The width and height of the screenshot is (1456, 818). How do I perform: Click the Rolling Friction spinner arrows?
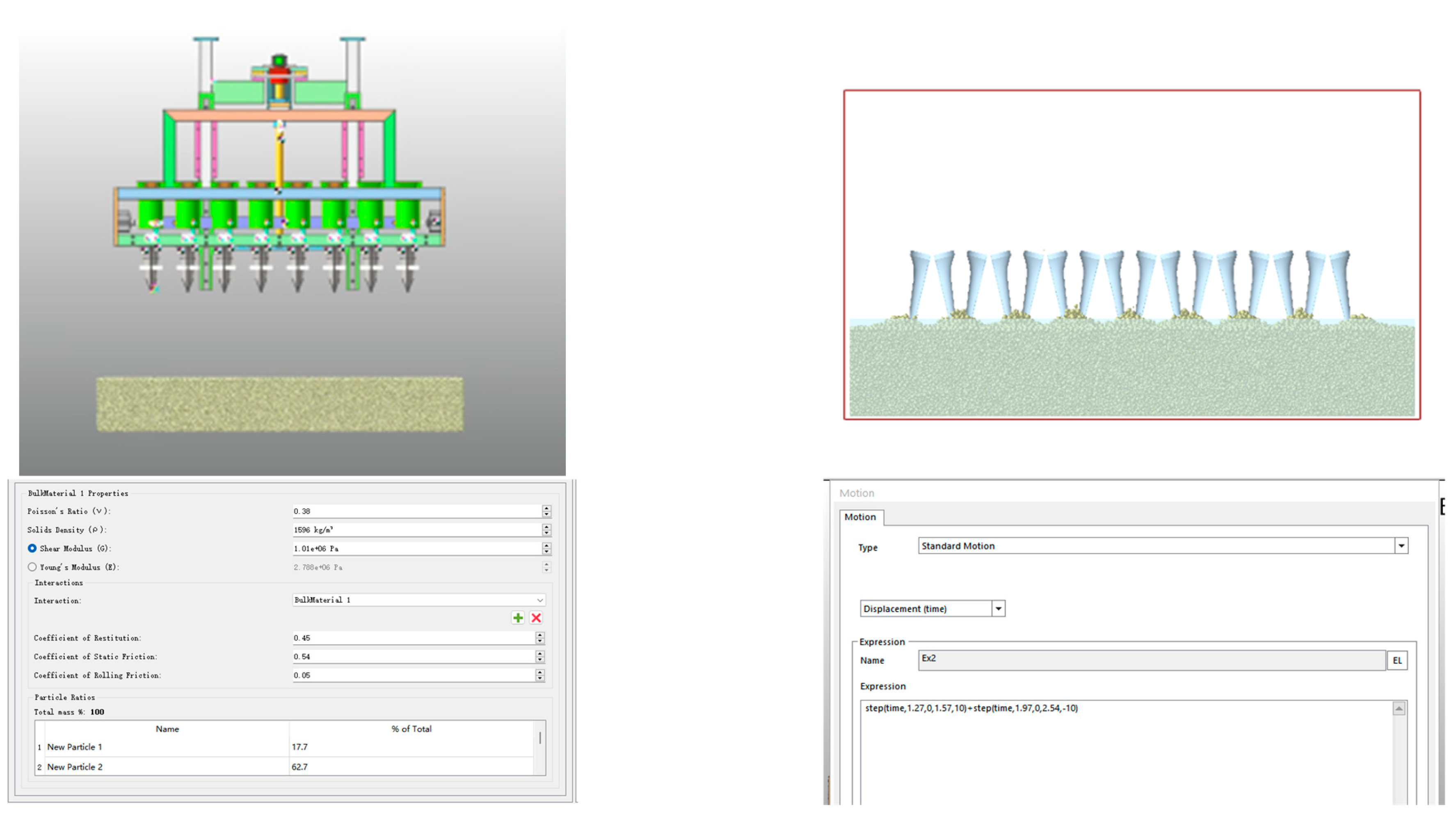[540, 675]
